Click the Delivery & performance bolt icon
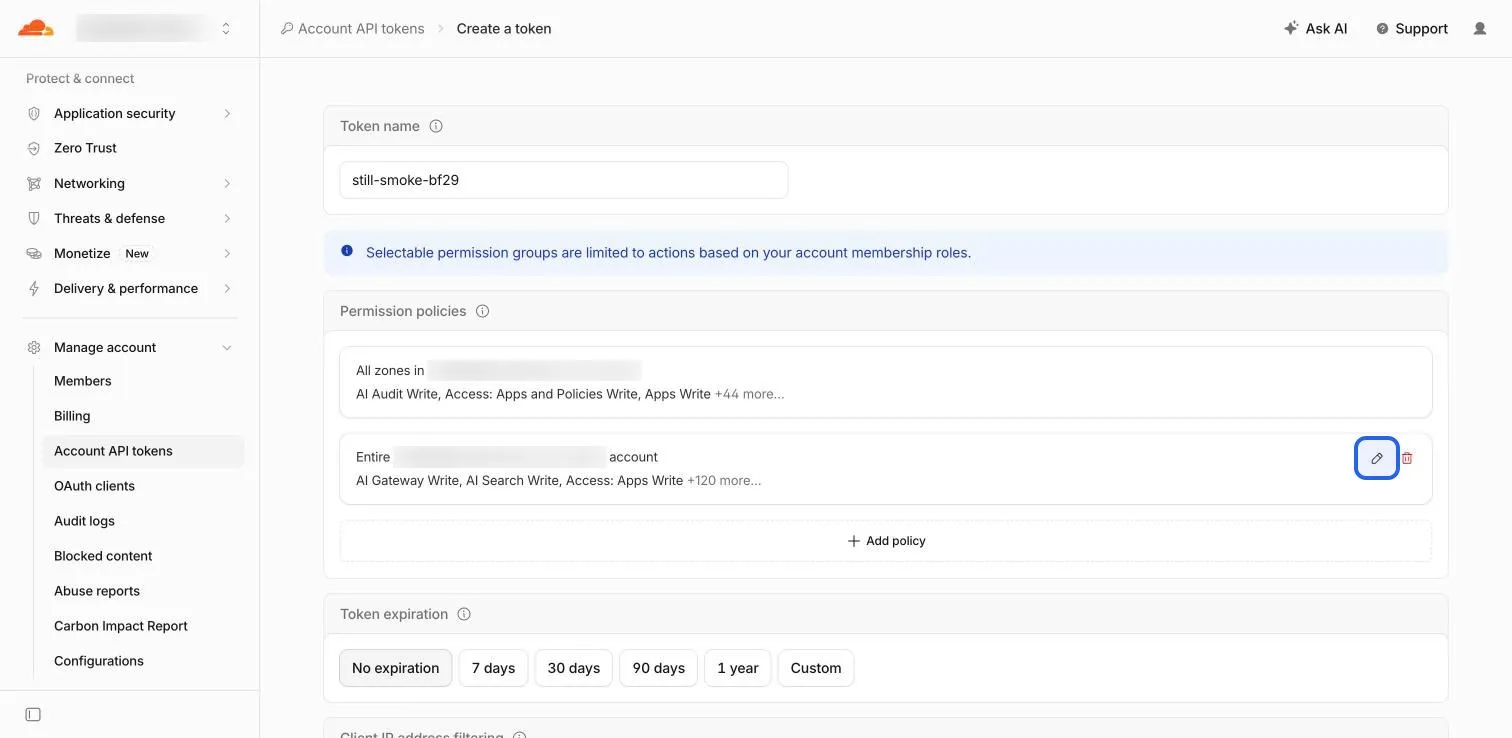This screenshot has height=738, width=1512. [x=34, y=288]
